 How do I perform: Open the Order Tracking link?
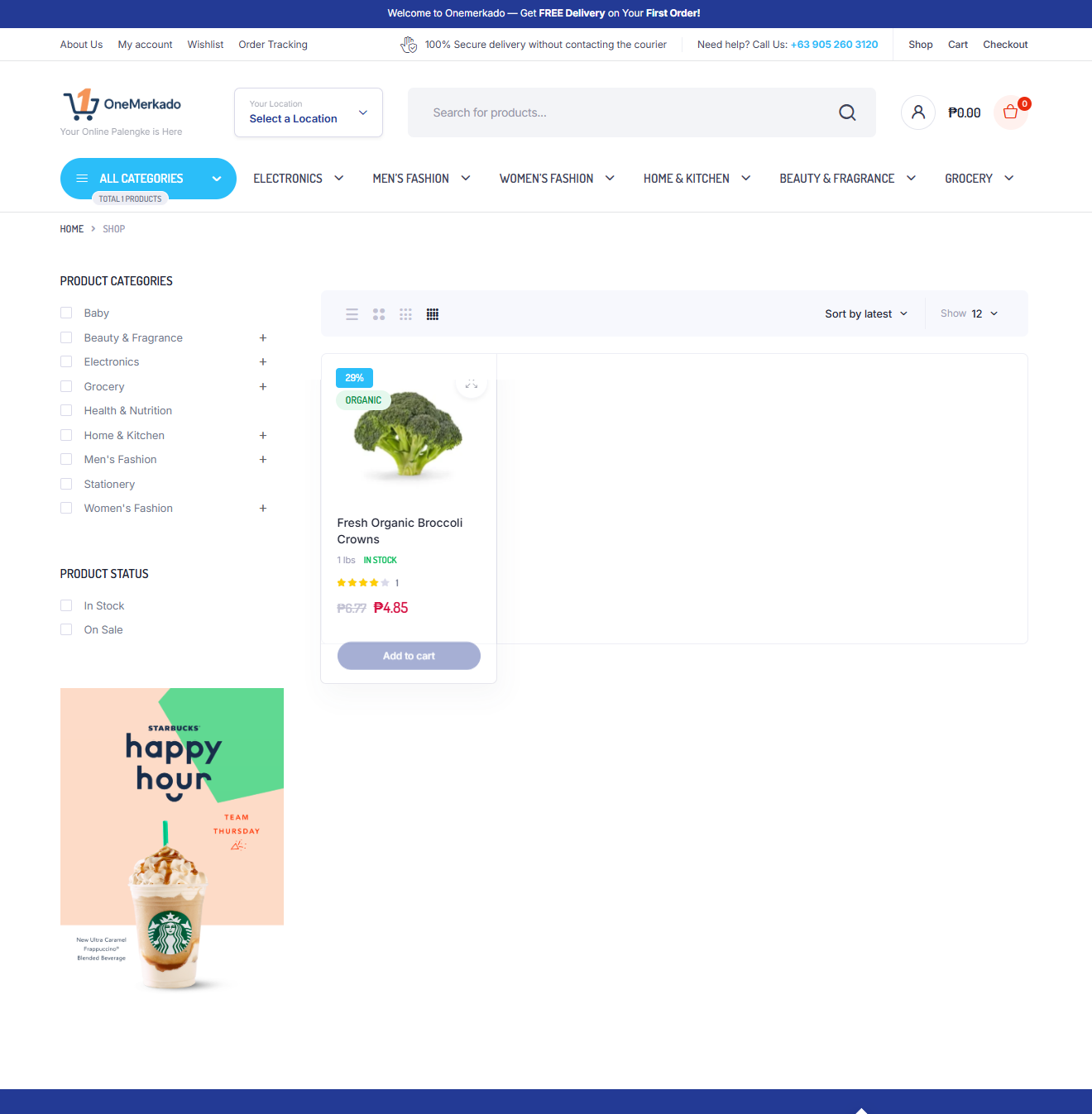(x=273, y=45)
